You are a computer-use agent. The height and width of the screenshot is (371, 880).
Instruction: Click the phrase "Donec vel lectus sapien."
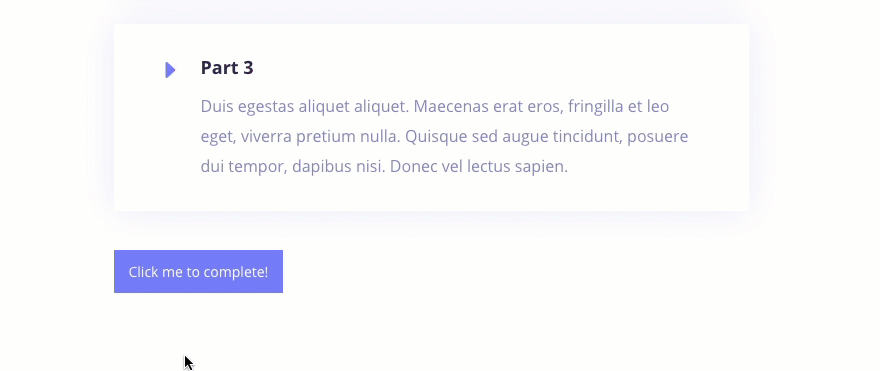479,167
